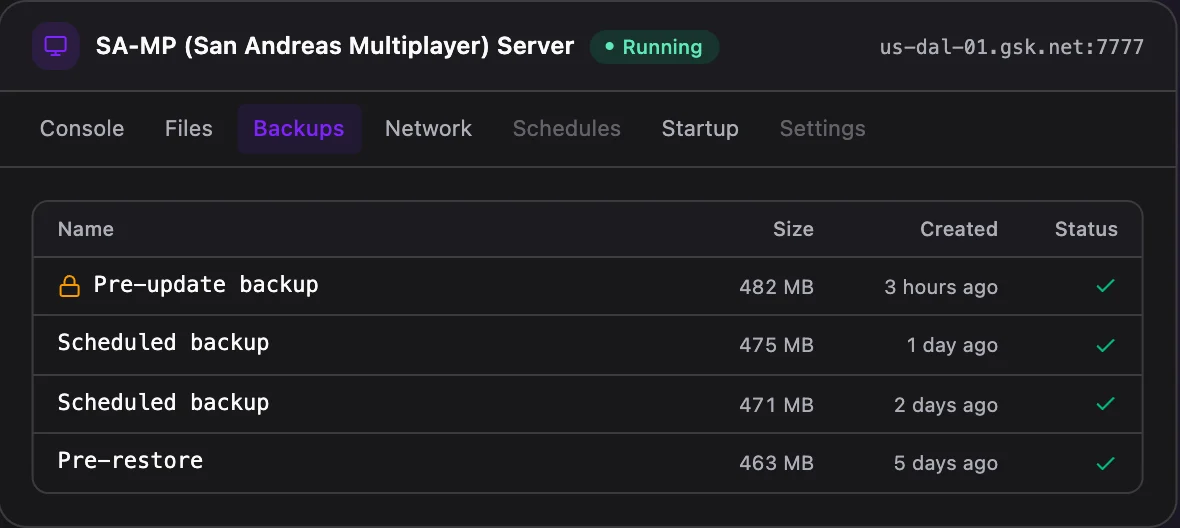
Task: Click the purple server monitor icon
Action: coord(56,46)
